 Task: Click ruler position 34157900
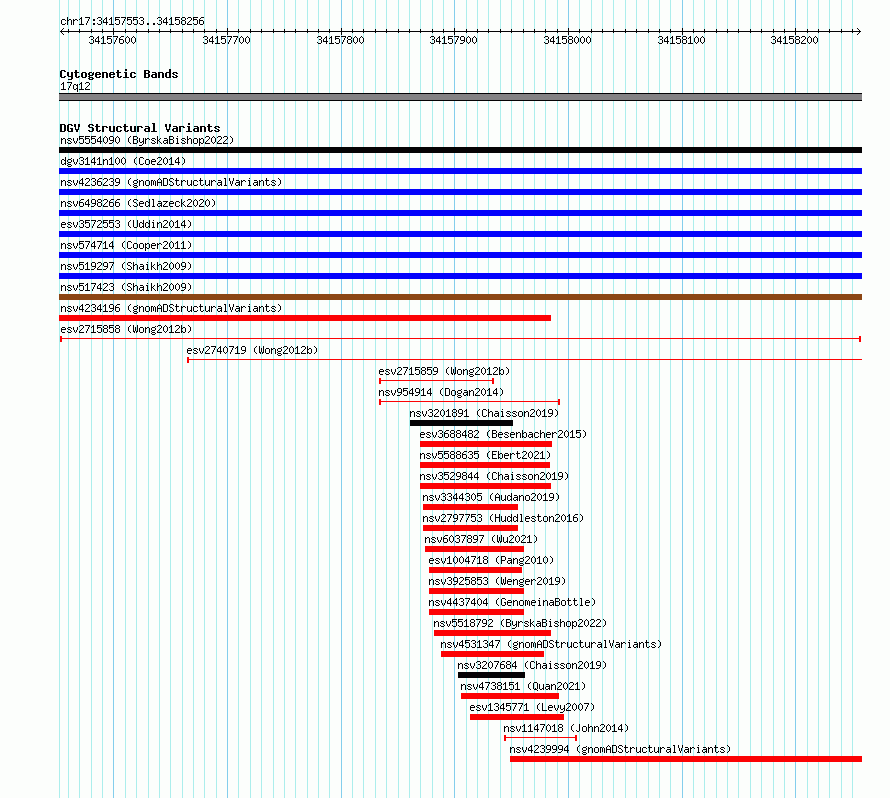pyautogui.click(x=454, y=40)
